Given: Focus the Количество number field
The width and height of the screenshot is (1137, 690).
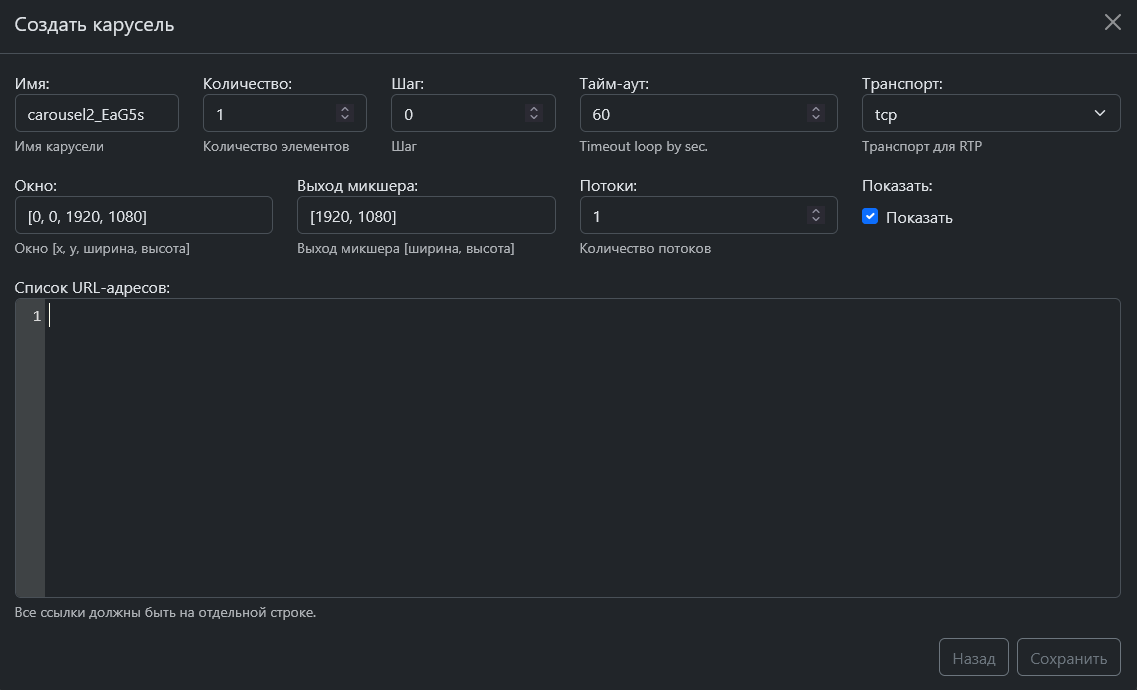Looking at the screenshot, I should (270, 114).
